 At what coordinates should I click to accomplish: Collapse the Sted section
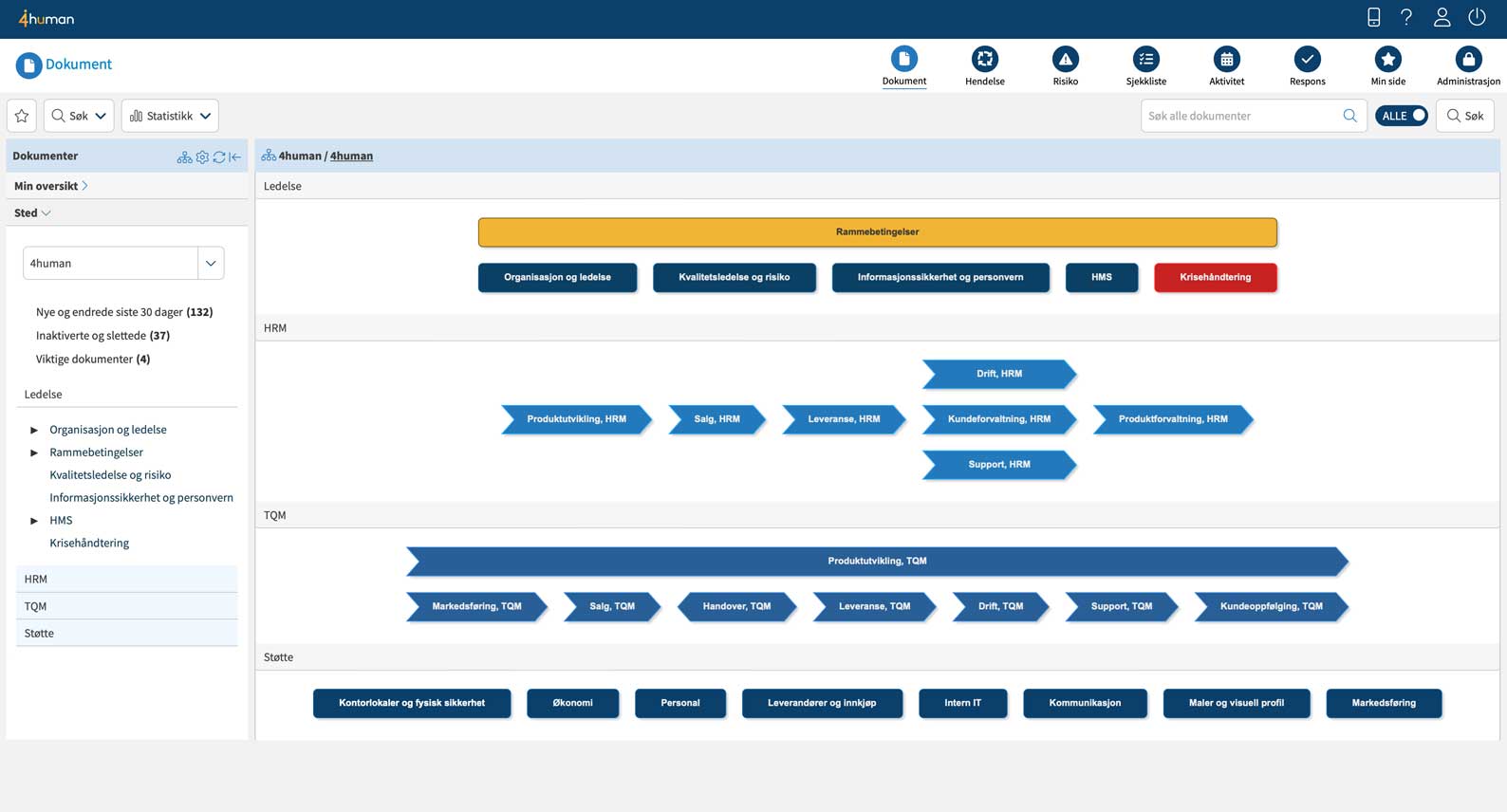pos(32,213)
